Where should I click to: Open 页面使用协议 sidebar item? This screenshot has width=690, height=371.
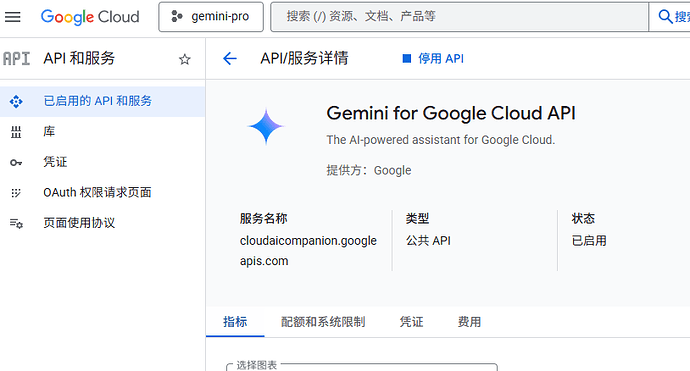[x=103, y=223]
